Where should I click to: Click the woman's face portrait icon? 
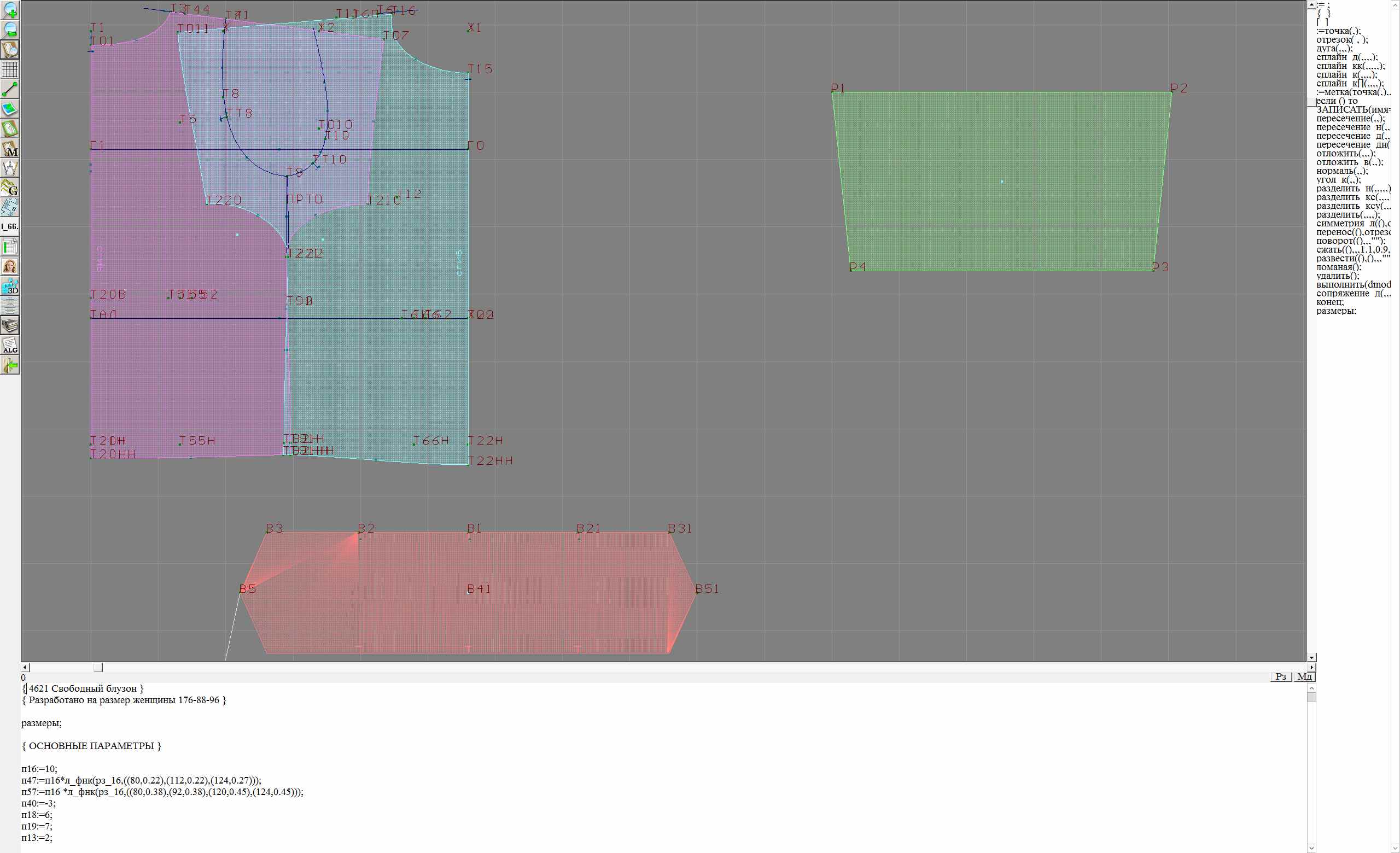[x=10, y=266]
